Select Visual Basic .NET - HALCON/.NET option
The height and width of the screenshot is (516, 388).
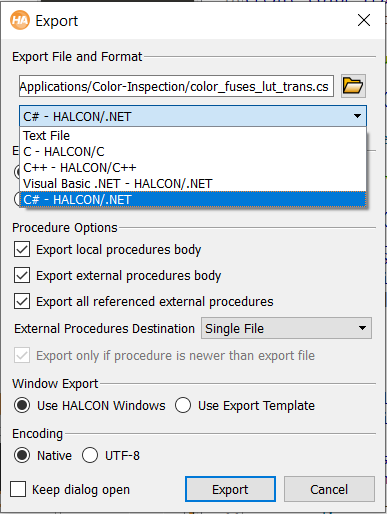click(x=193, y=184)
